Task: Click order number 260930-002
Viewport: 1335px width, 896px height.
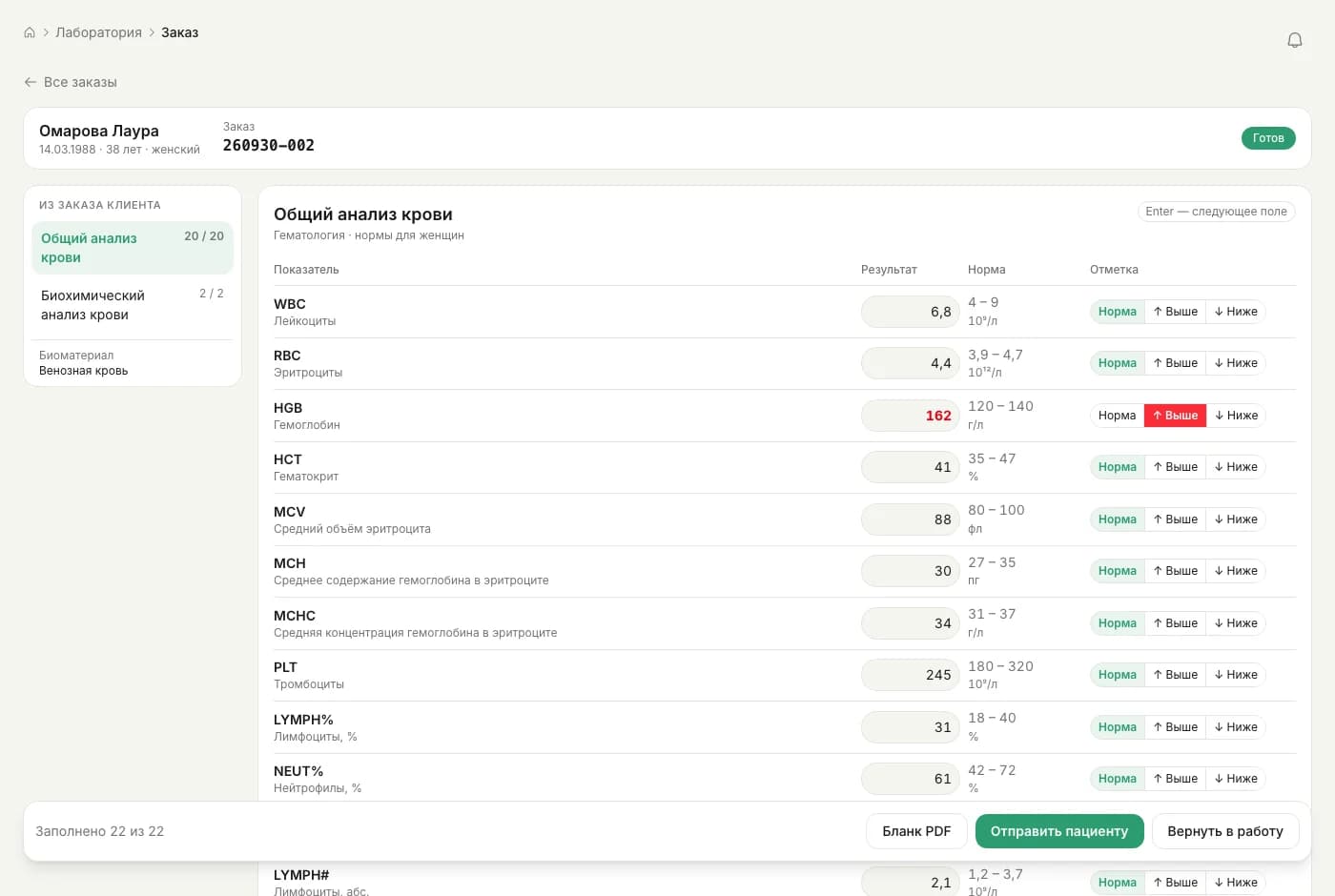Action: [269, 145]
